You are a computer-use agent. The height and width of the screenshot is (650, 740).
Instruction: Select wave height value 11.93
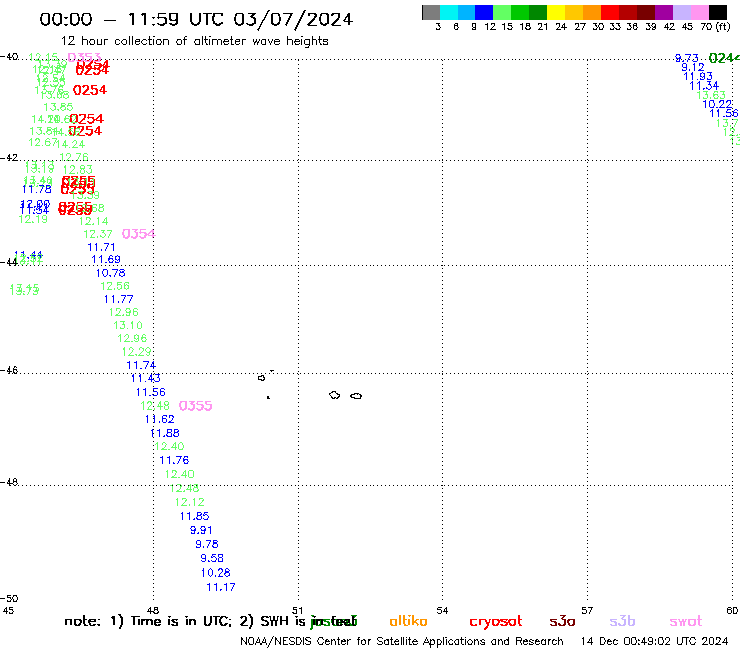click(698, 76)
